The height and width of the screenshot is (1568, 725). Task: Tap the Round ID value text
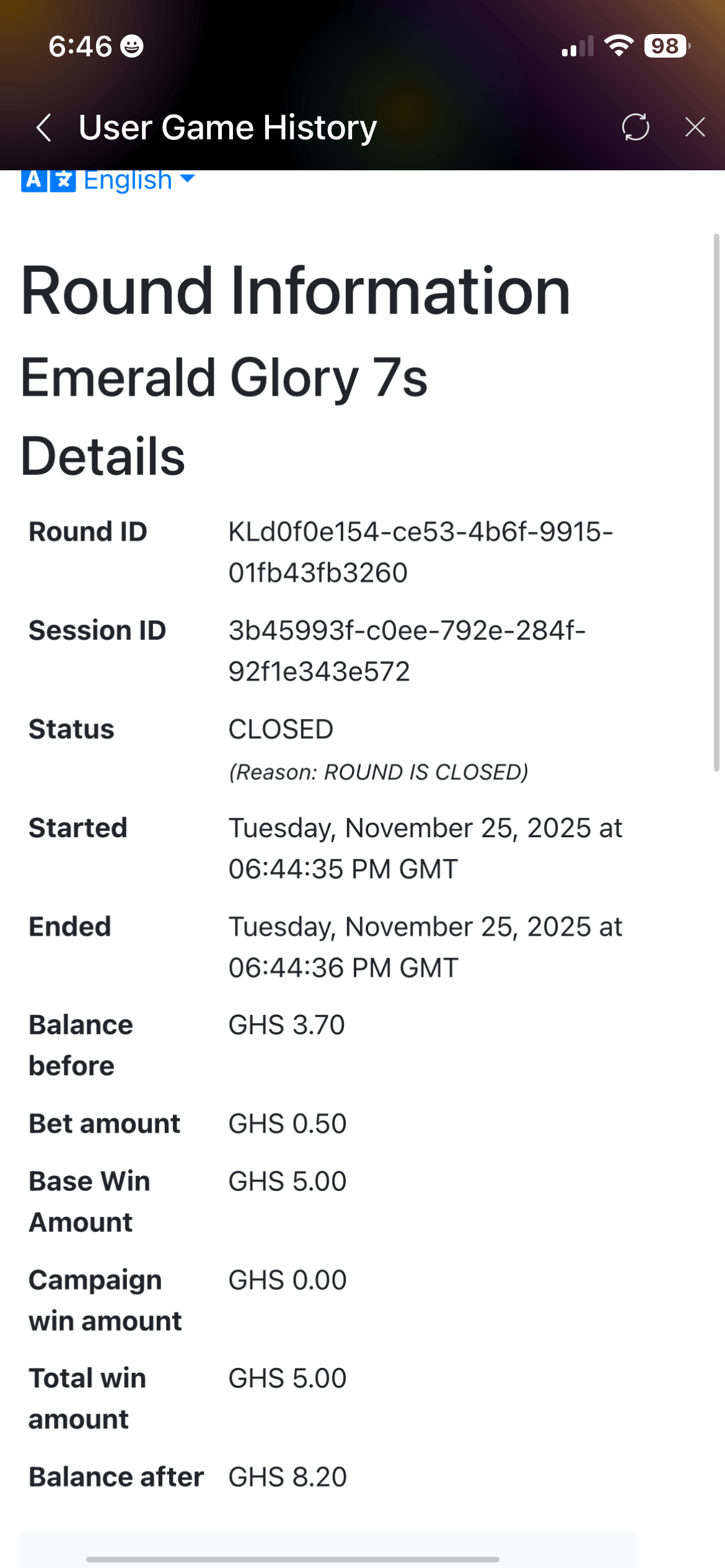tap(420, 552)
